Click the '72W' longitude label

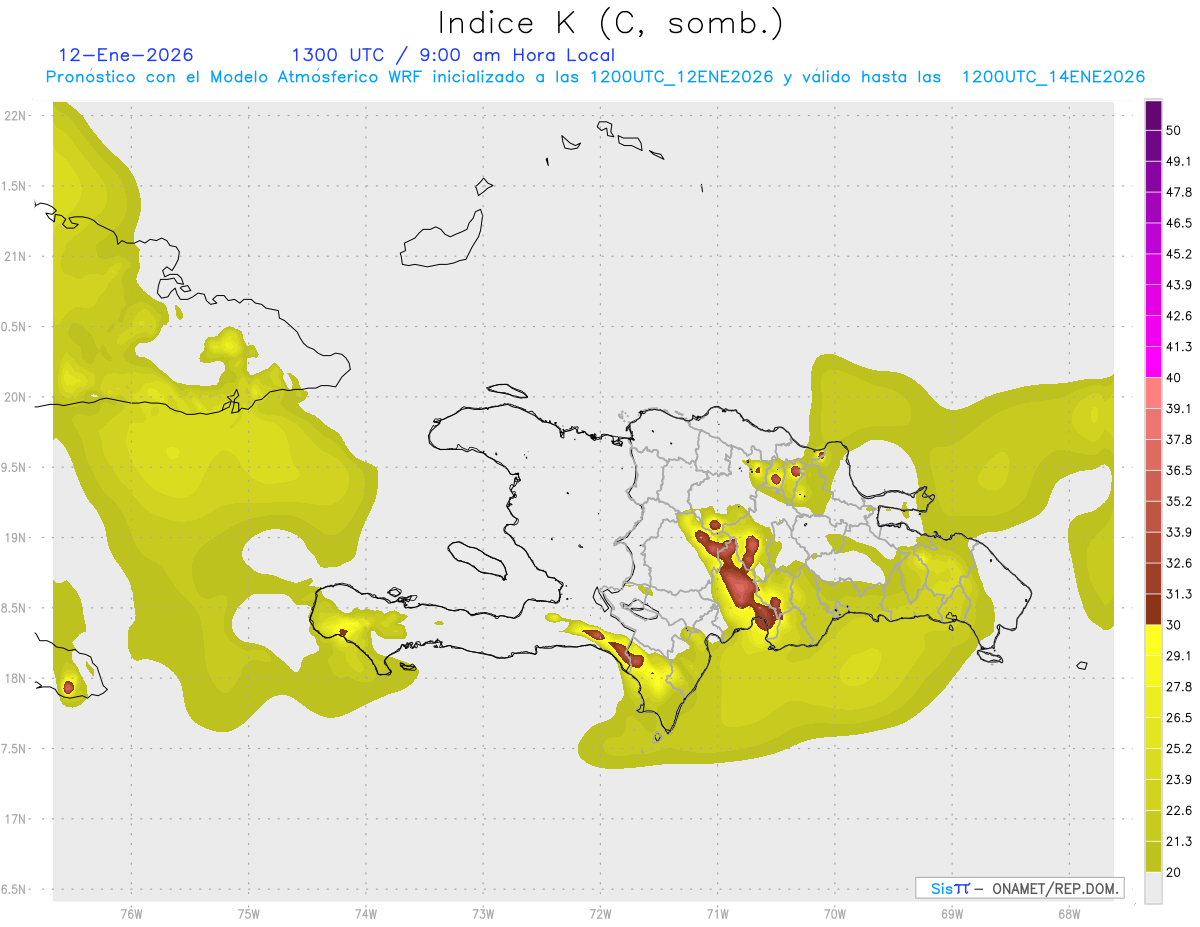click(600, 914)
